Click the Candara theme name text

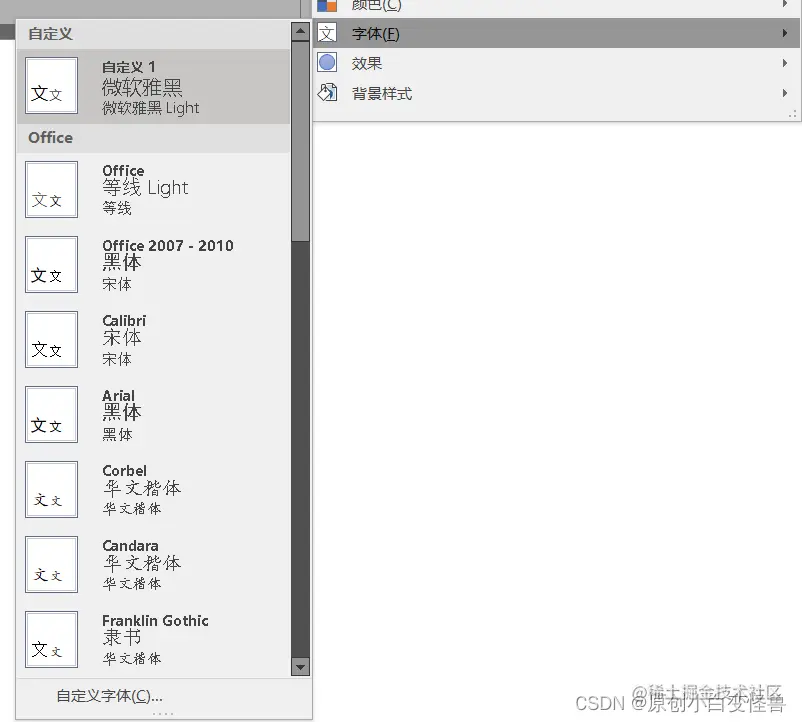click(130, 546)
